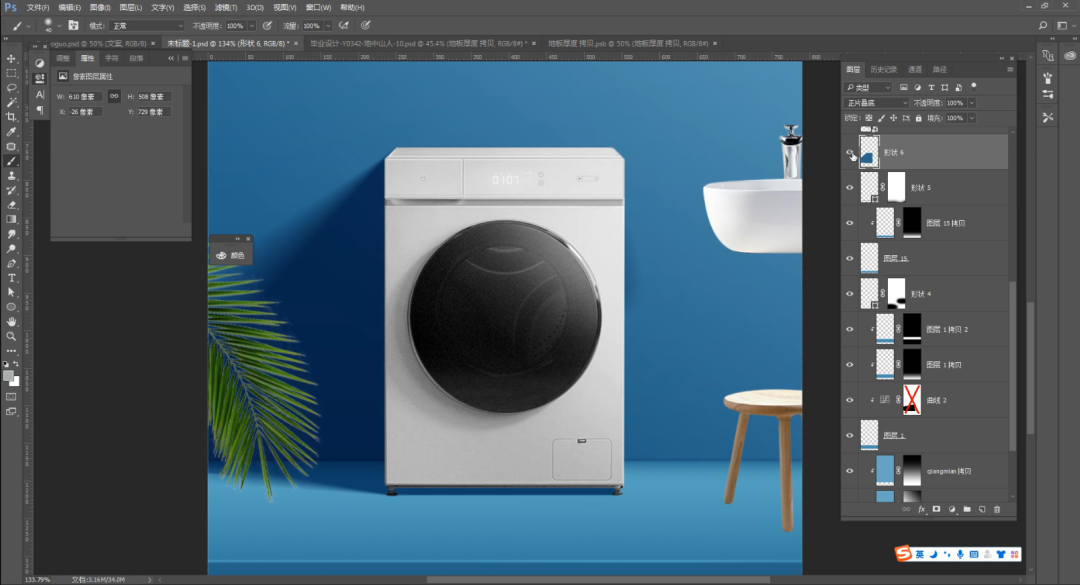Expand the layer filter 类型 dropdown

click(x=869, y=88)
